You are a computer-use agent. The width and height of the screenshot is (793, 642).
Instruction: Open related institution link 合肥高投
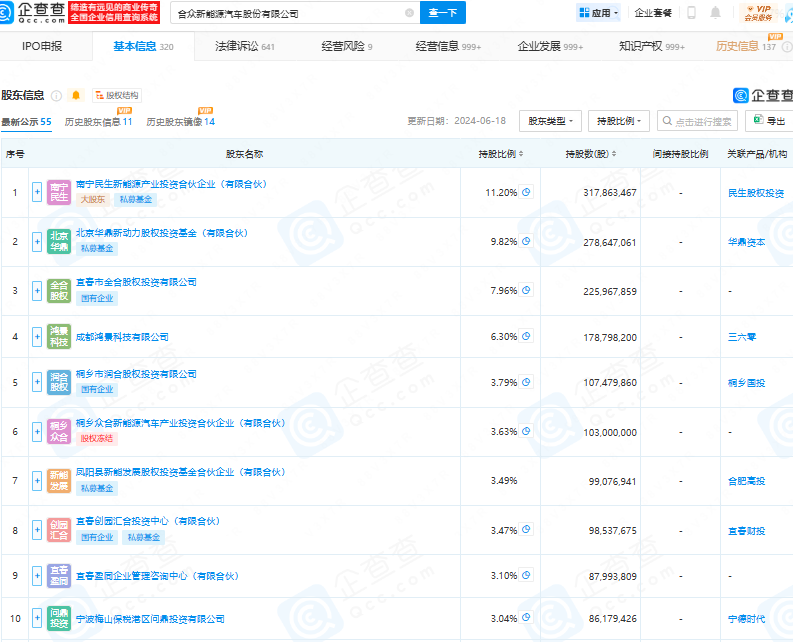[746, 481]
